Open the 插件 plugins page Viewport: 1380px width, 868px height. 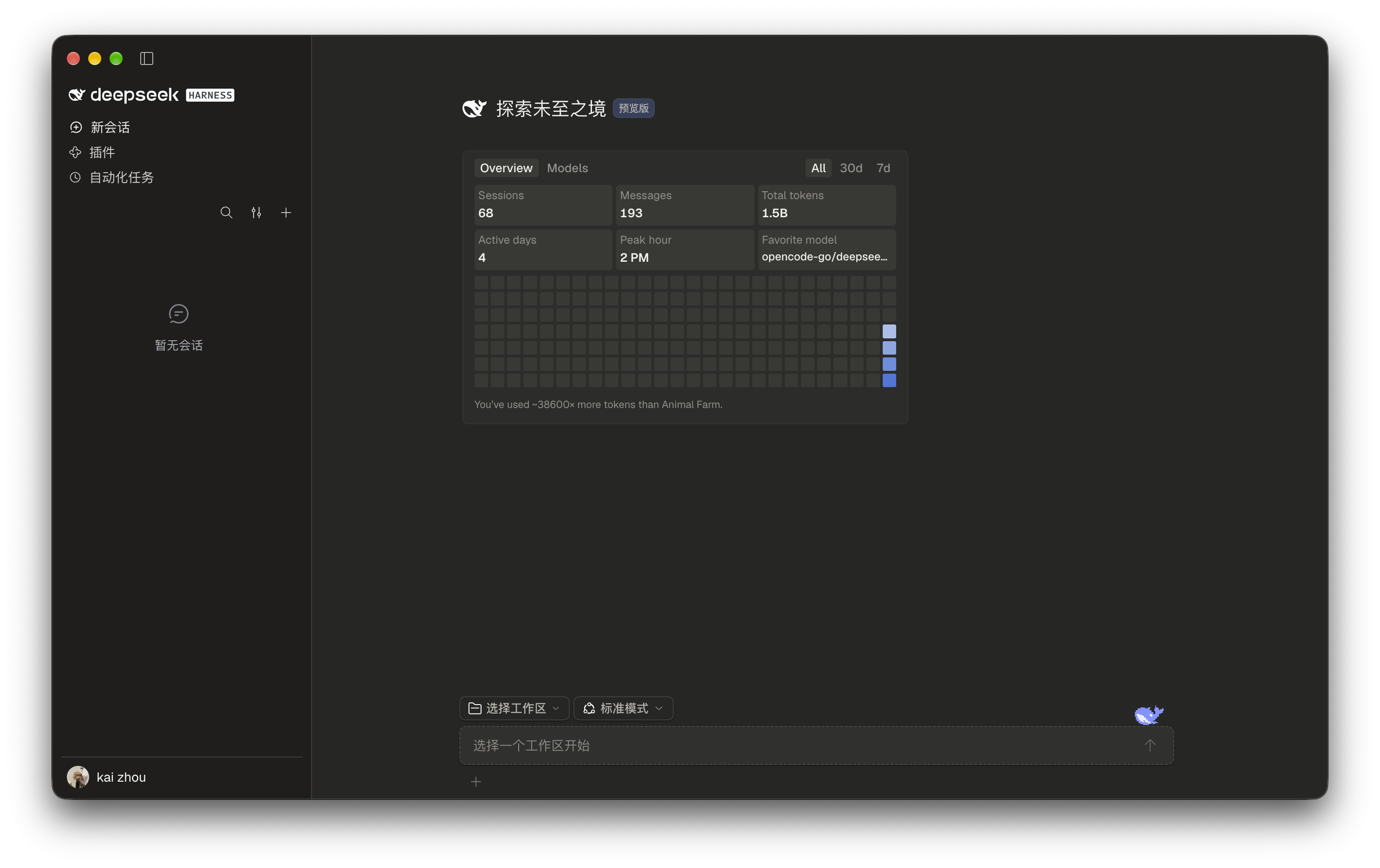[x=92, y=152]
